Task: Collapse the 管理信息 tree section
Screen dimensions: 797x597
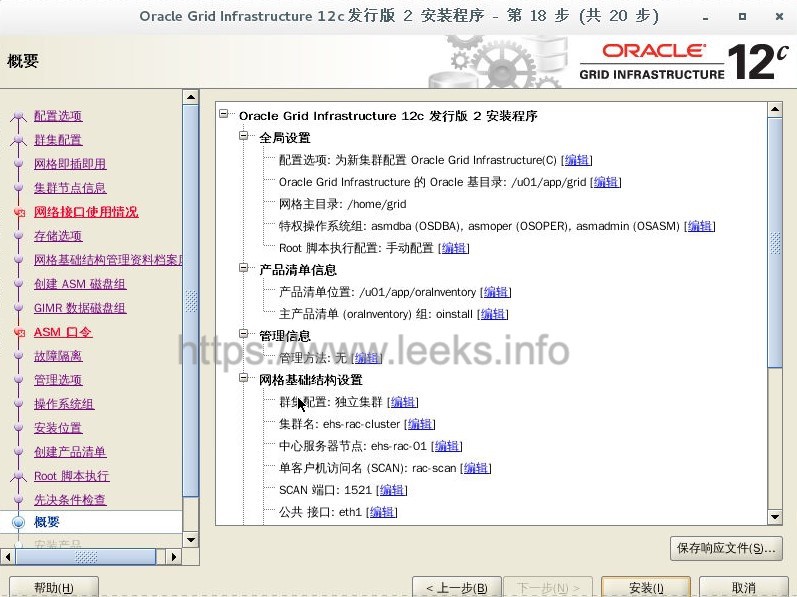Action: click(243, 334)
